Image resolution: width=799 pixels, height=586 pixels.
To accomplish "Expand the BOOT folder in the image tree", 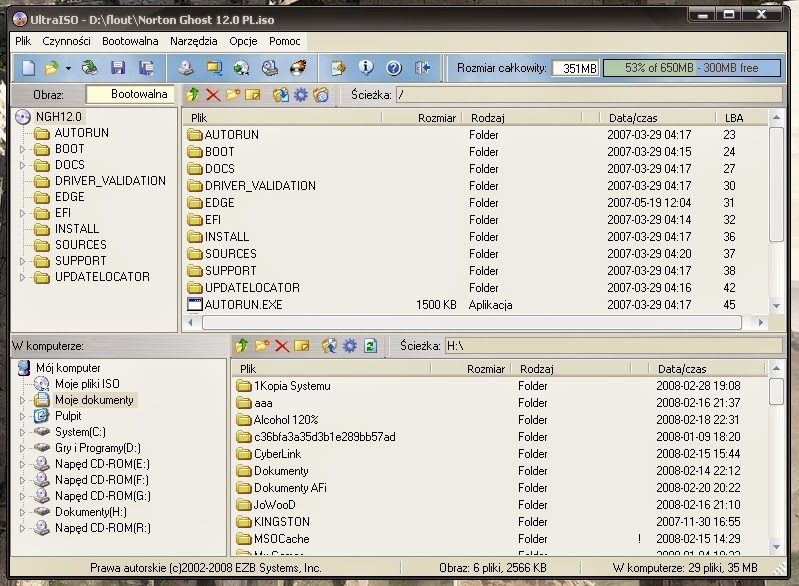I will [x=22, y=149].
